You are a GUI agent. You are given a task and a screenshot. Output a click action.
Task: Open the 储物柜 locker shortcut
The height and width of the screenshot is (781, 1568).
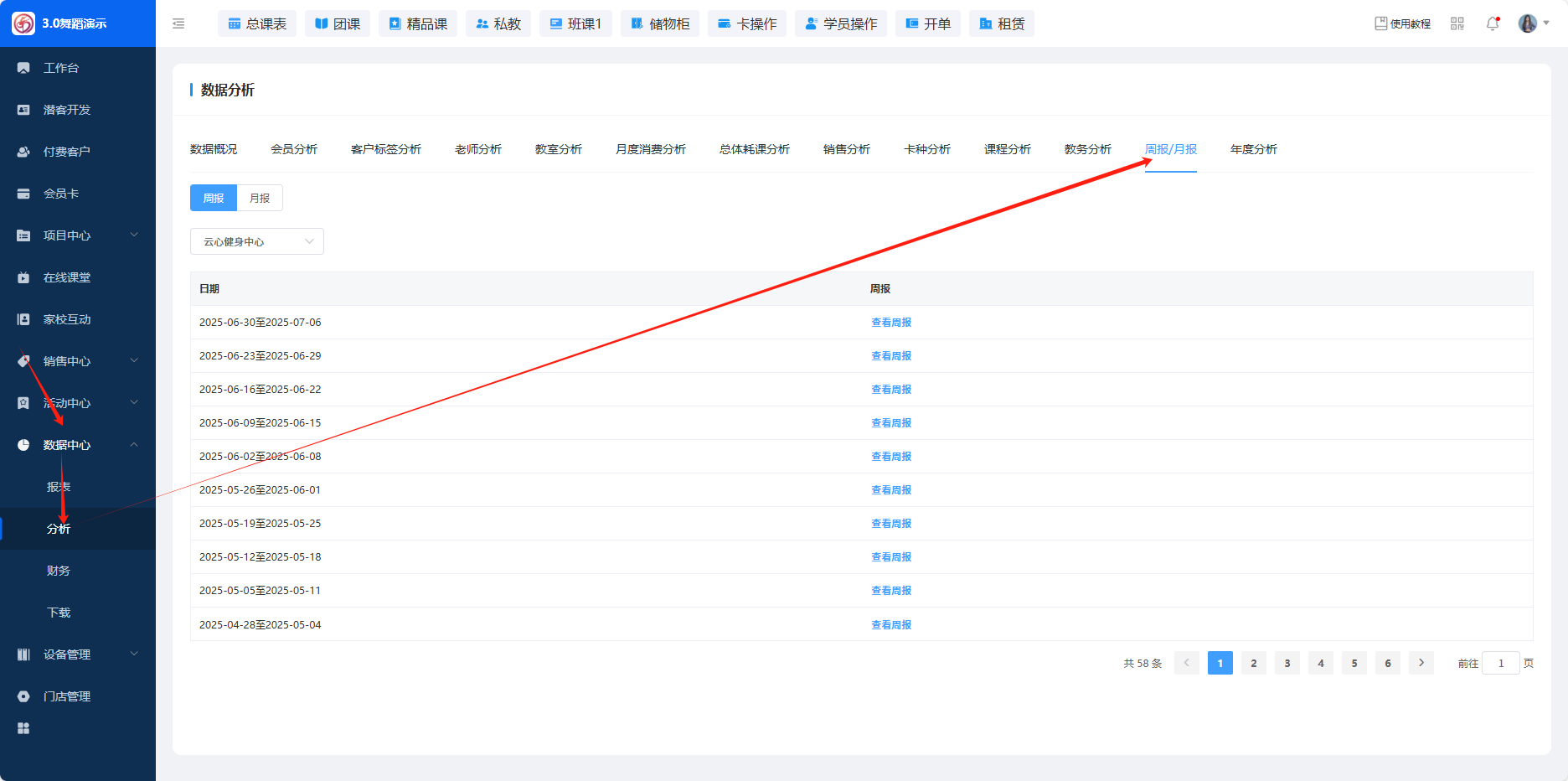660,24
